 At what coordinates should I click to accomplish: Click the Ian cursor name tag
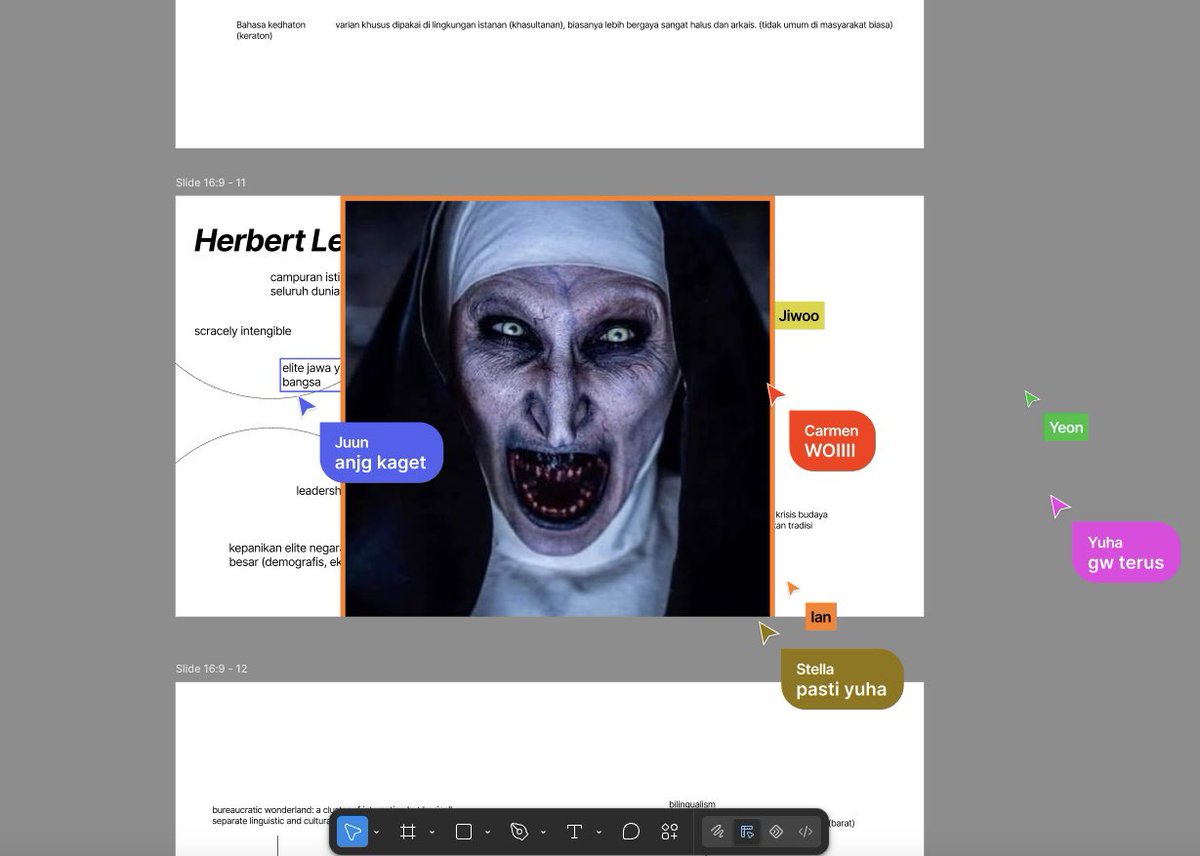821,617
